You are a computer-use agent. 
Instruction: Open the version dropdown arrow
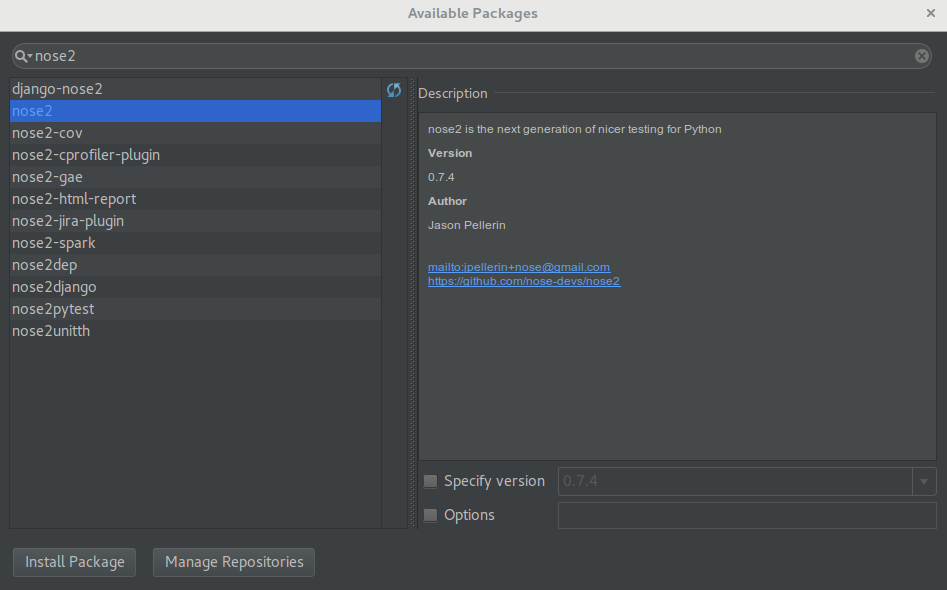pyautogui.click(x=924, y=481)
